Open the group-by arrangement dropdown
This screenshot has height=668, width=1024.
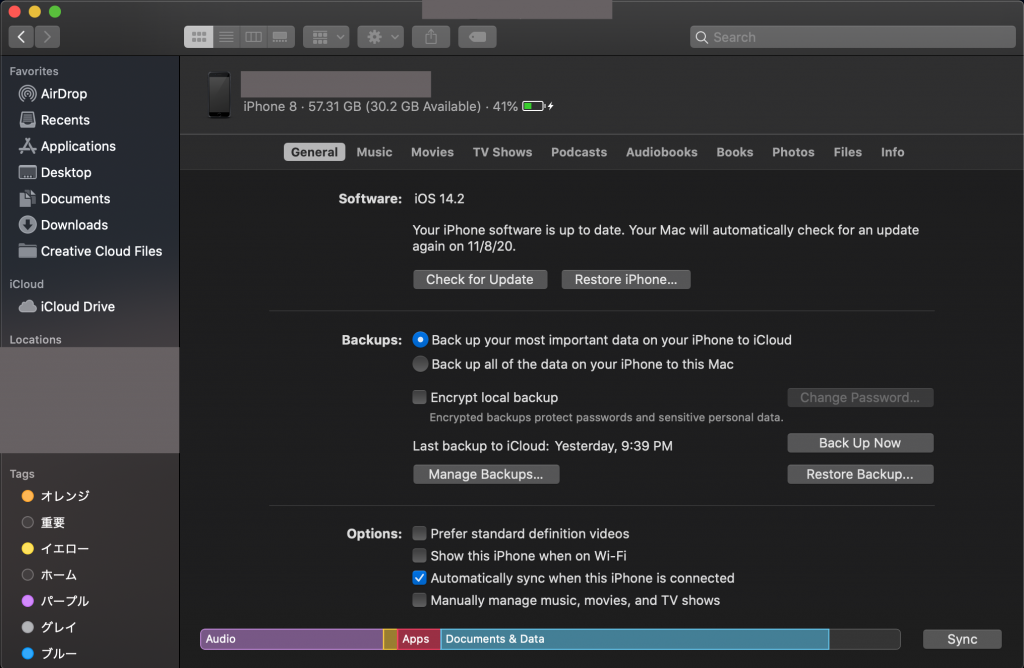(x=326, y=37)
